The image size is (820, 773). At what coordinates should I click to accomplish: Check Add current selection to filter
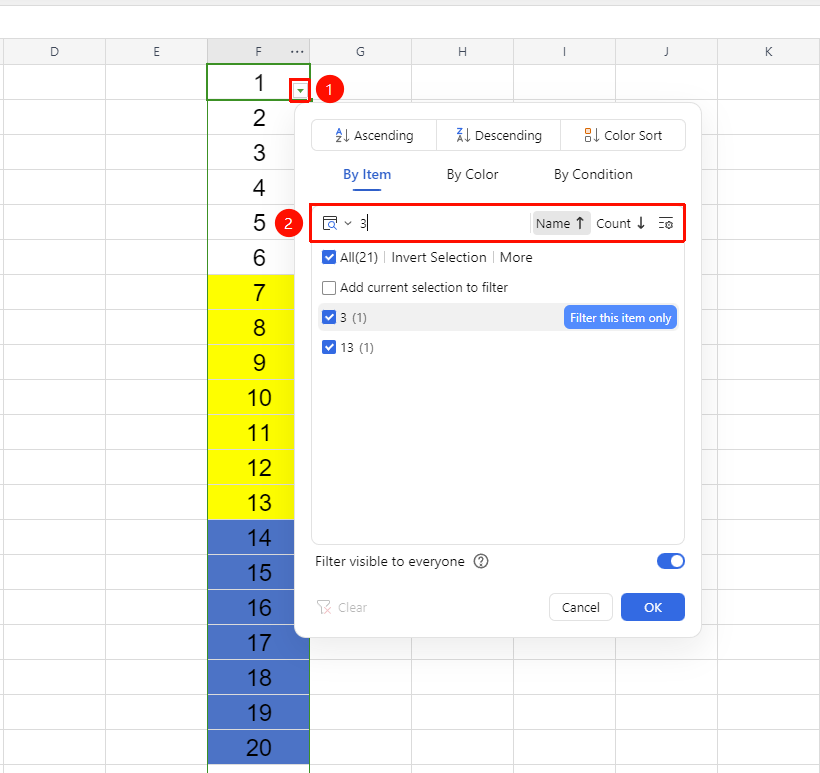click(329, 288)
